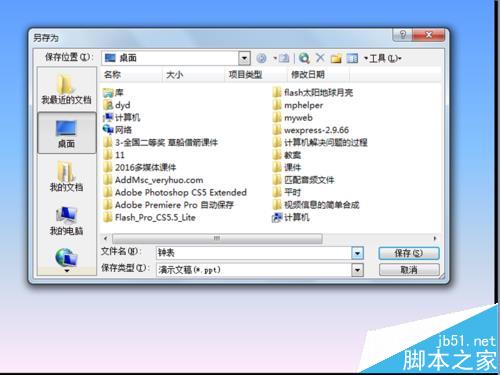Screen dimensions: 500x375
Task: Select the 网络 network item
Action: point(117,130)
